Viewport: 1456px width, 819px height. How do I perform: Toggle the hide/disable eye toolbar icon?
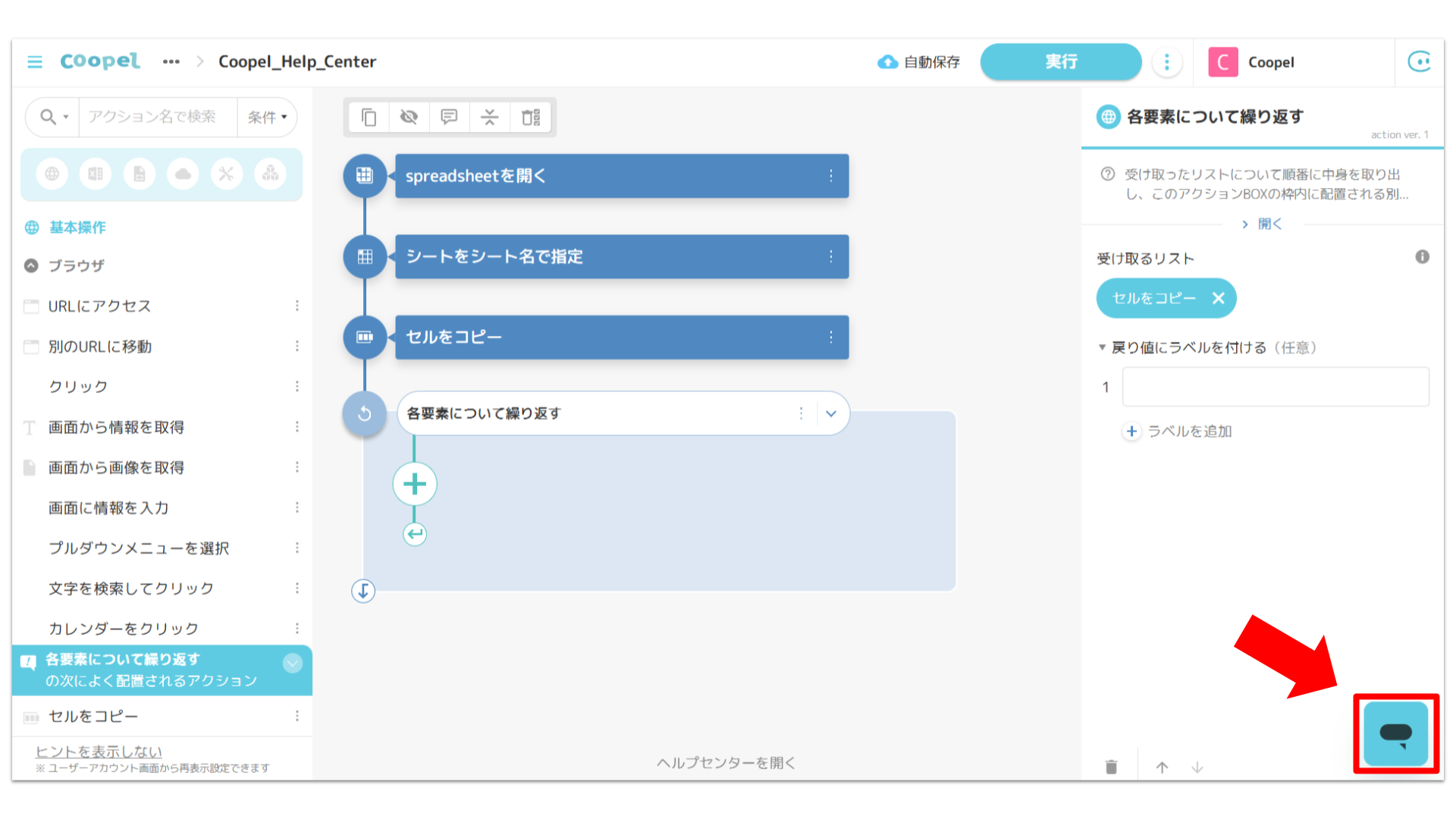point(409,117)
